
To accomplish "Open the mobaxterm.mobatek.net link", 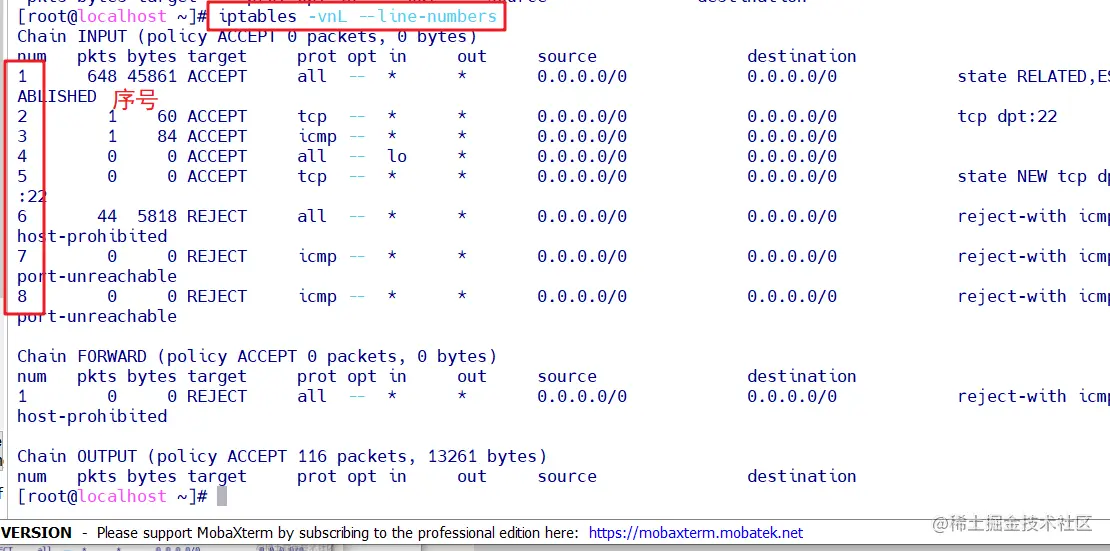I will coord(696,533).
